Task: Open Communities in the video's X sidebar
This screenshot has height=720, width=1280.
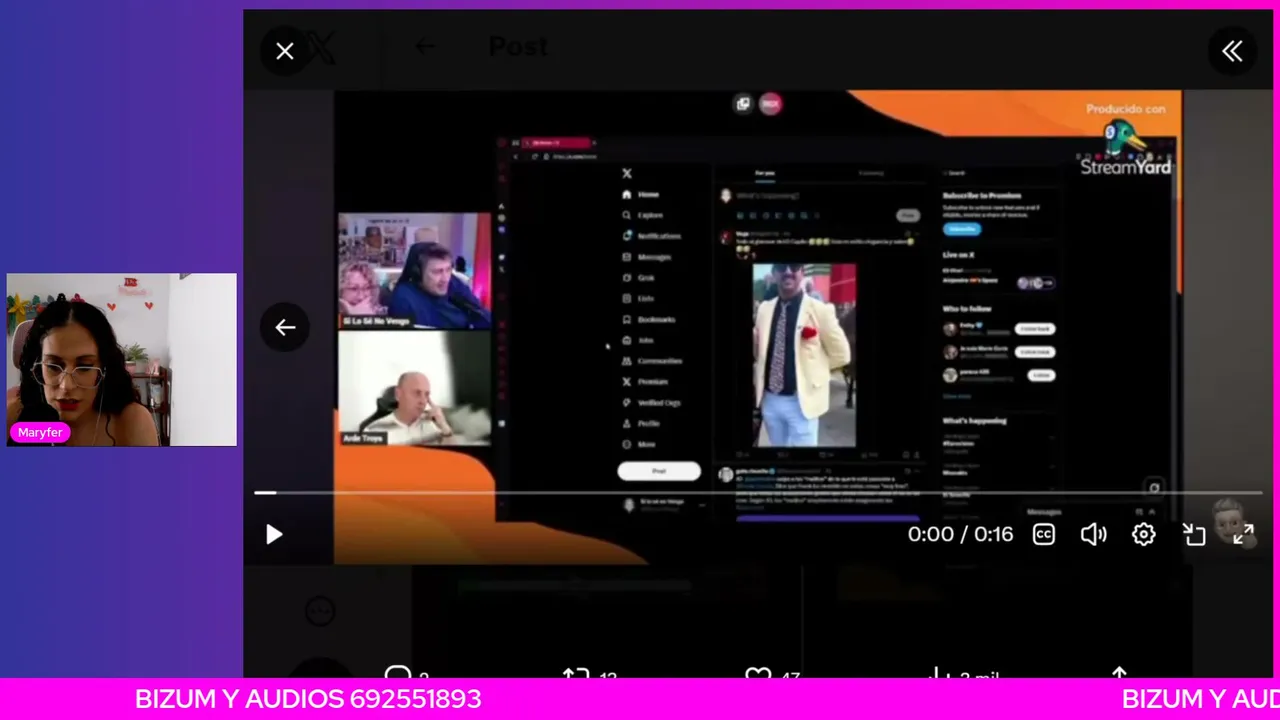Action: [x=652, y=361]
